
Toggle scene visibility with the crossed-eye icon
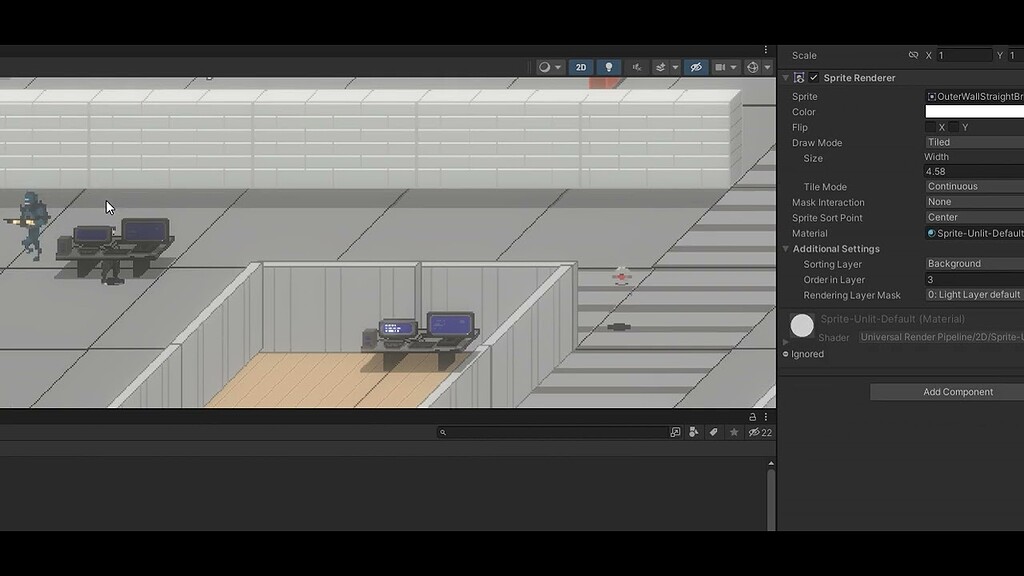(x=695, y=68)
